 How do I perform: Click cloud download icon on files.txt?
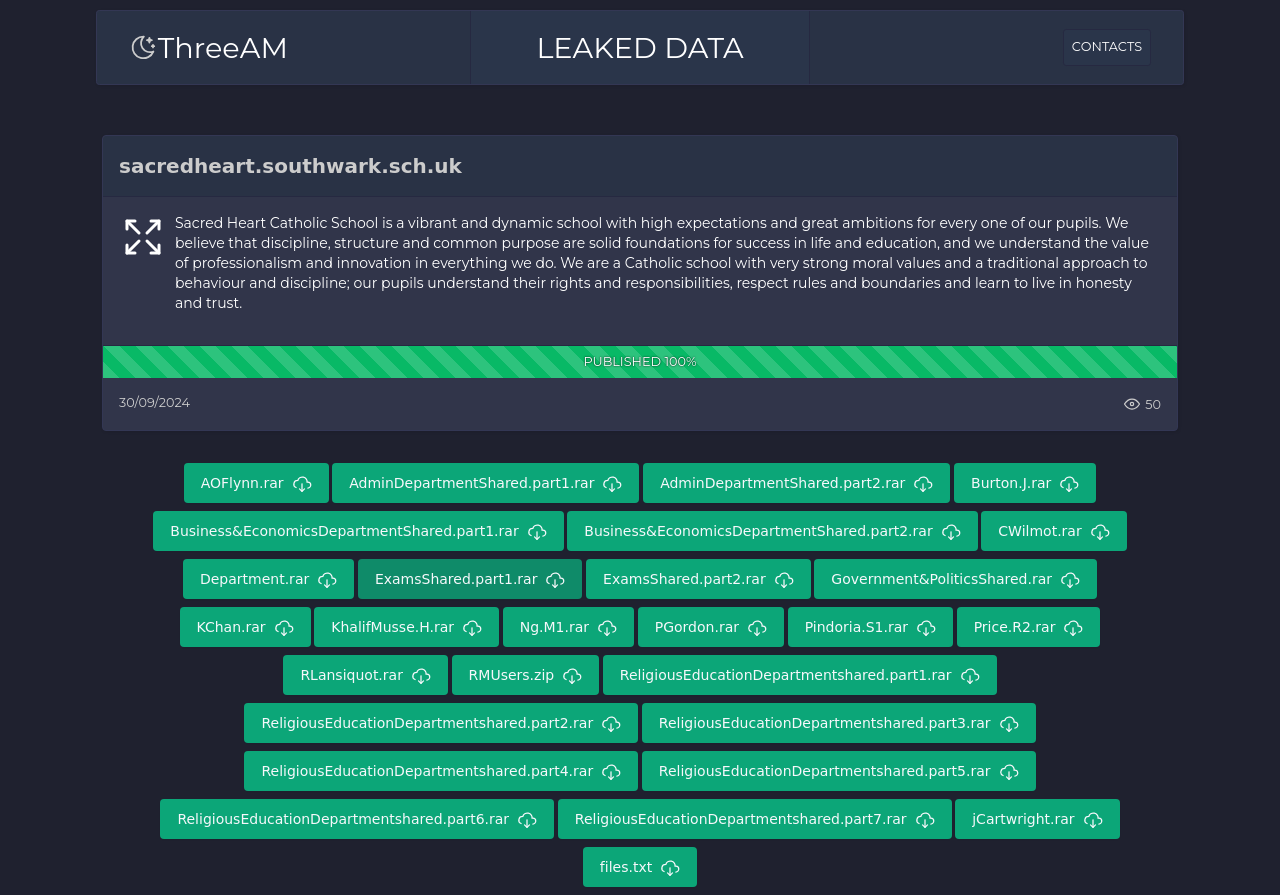pos(671,868)
